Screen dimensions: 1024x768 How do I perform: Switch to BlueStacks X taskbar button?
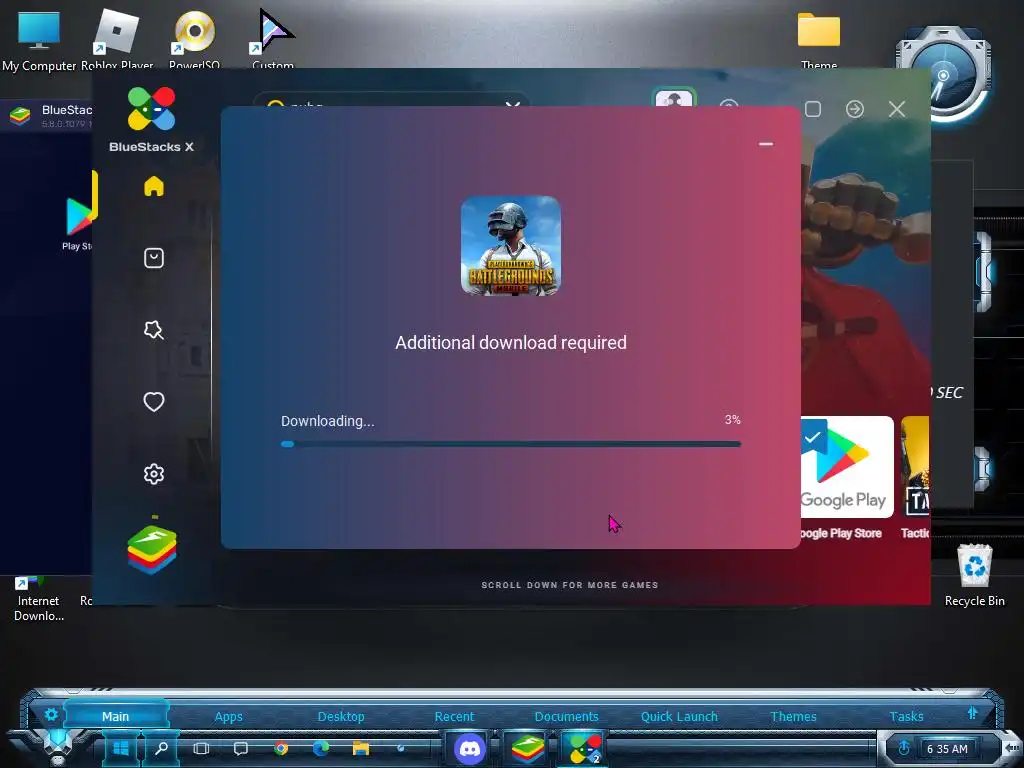pos(584,748)
